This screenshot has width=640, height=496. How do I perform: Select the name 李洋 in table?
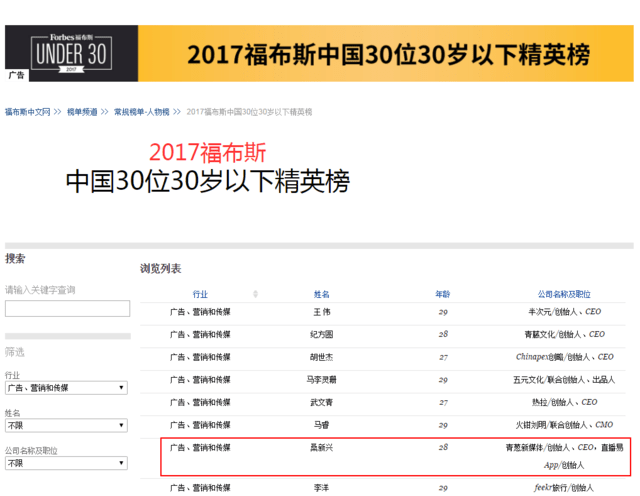pos(322,488)
